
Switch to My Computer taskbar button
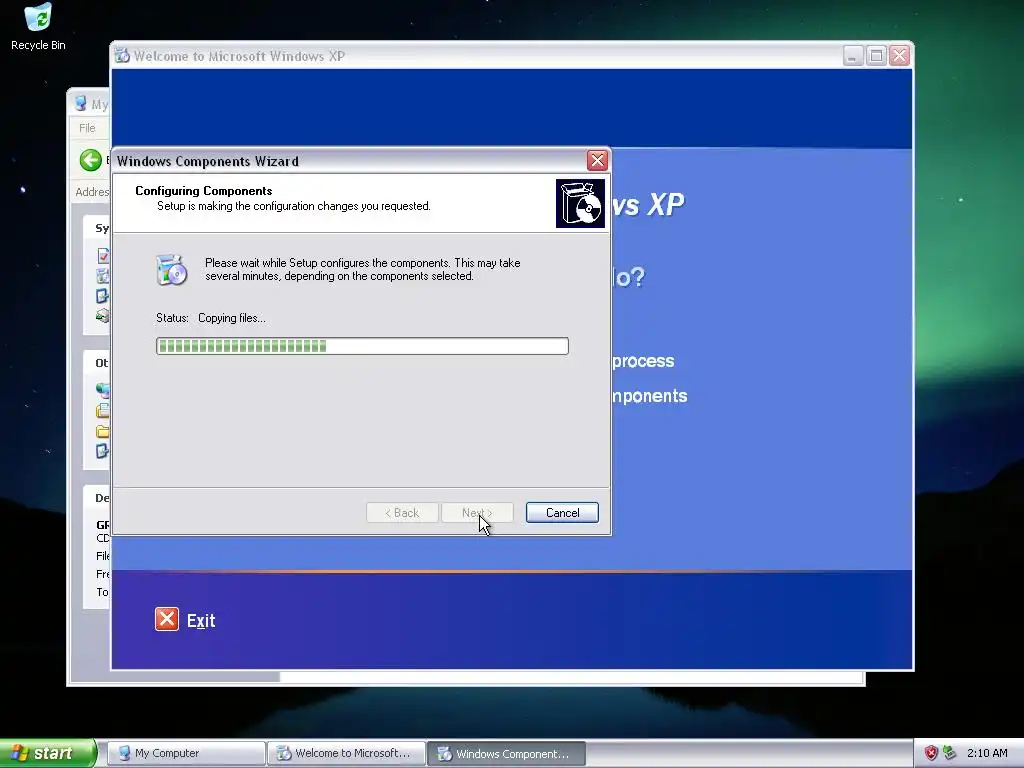[x=185, y=754]
